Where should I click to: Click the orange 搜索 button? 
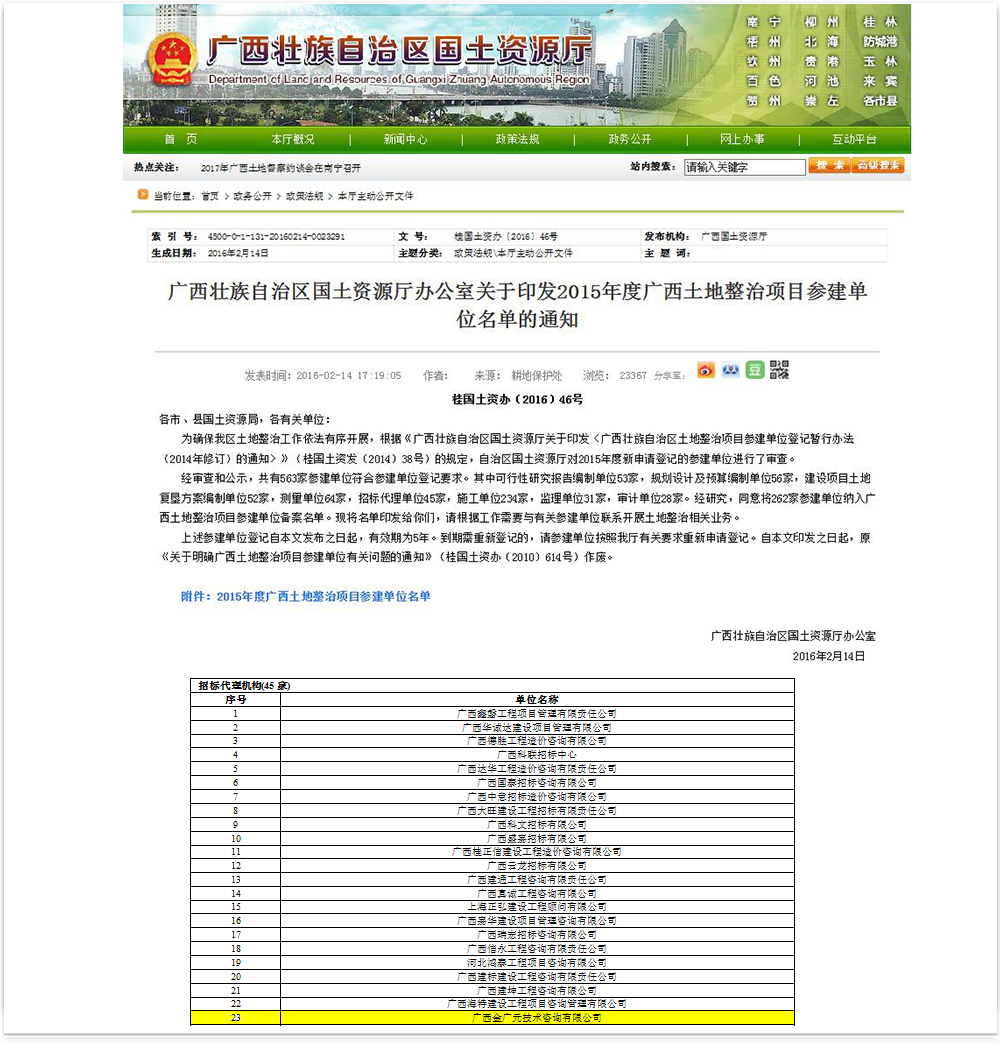(830, 166)
